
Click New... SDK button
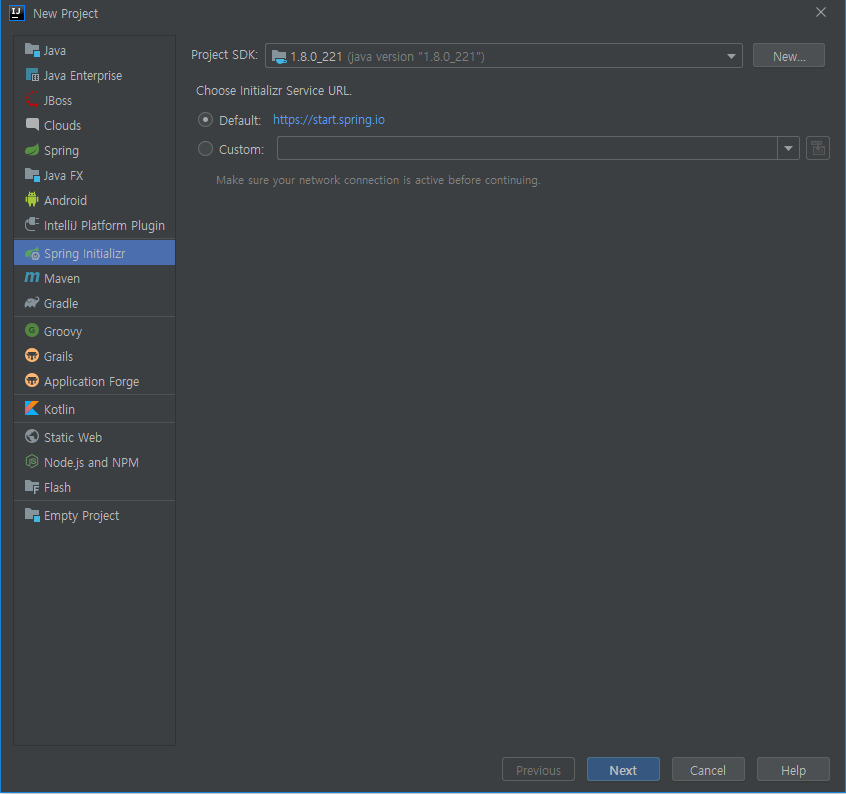pyautogui.click(x=789, y=56)
